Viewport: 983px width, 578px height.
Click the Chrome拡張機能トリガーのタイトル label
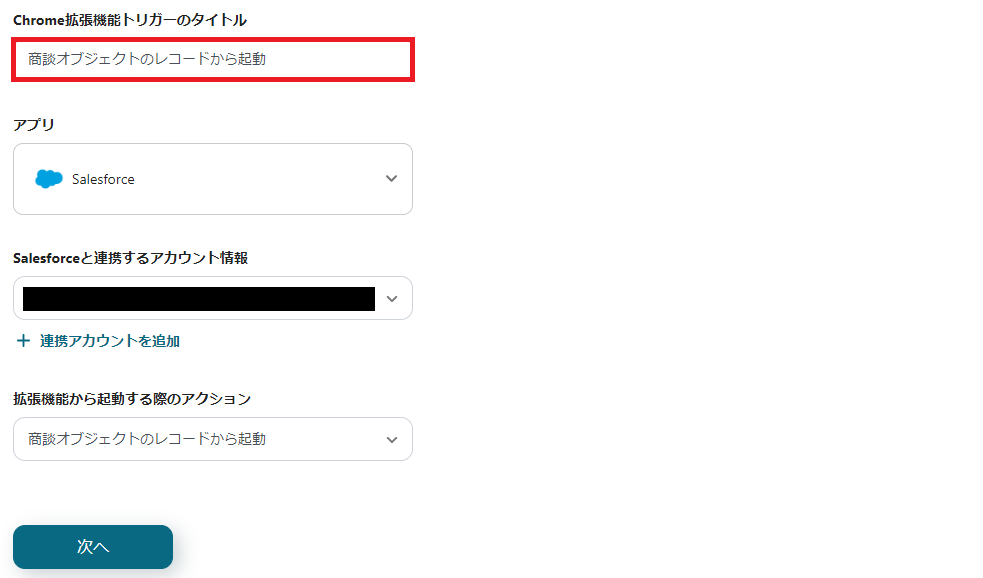tap(130, 20)
